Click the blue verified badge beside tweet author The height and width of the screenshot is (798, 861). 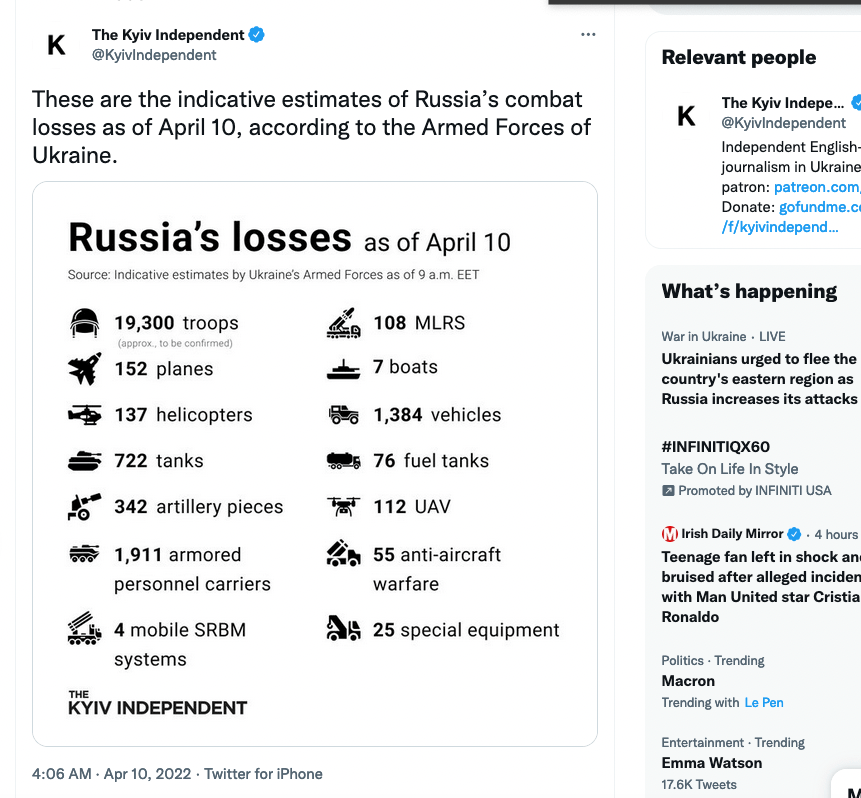click(257, 35)
